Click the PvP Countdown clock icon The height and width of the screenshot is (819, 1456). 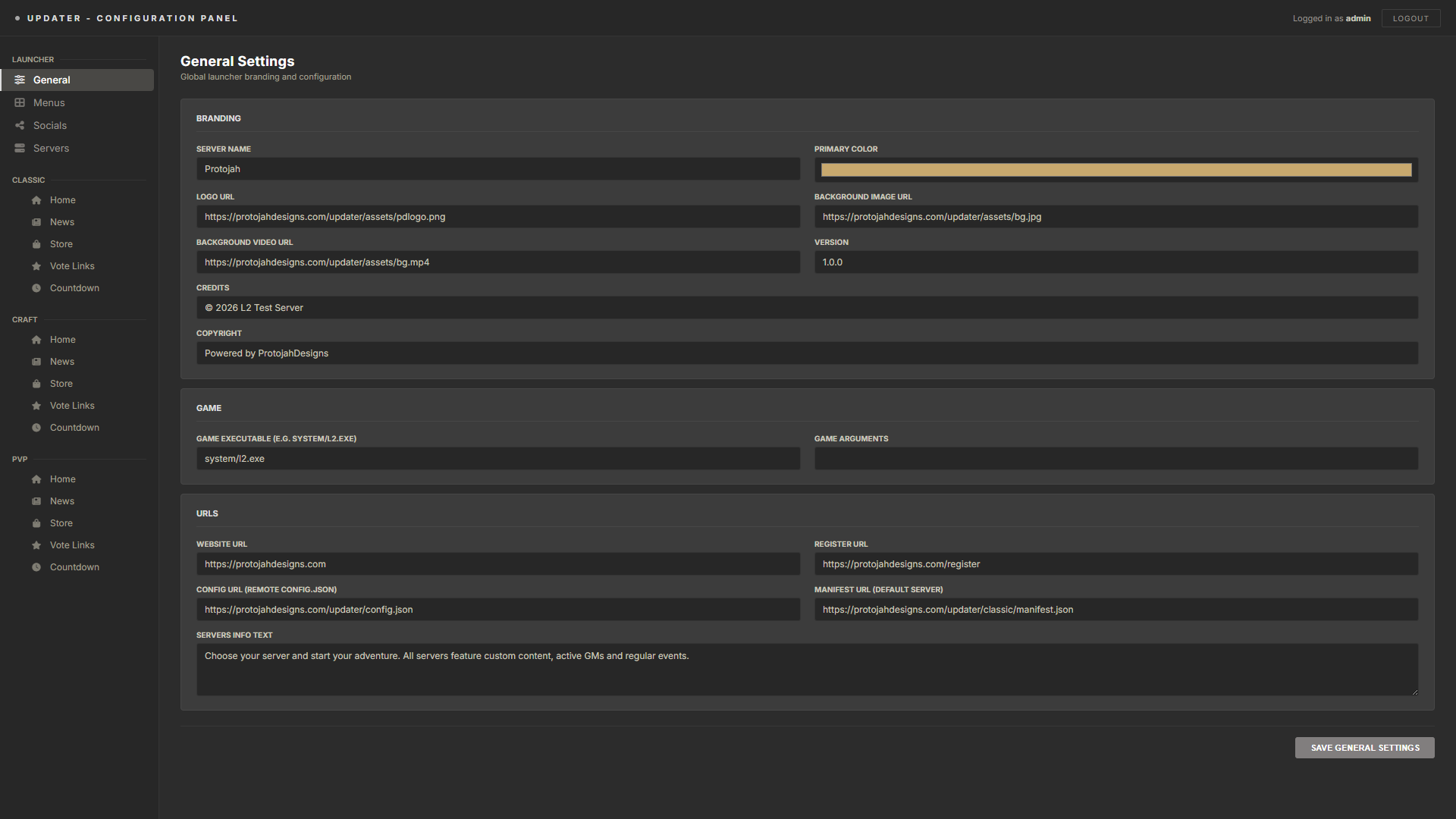click(36, 567)
